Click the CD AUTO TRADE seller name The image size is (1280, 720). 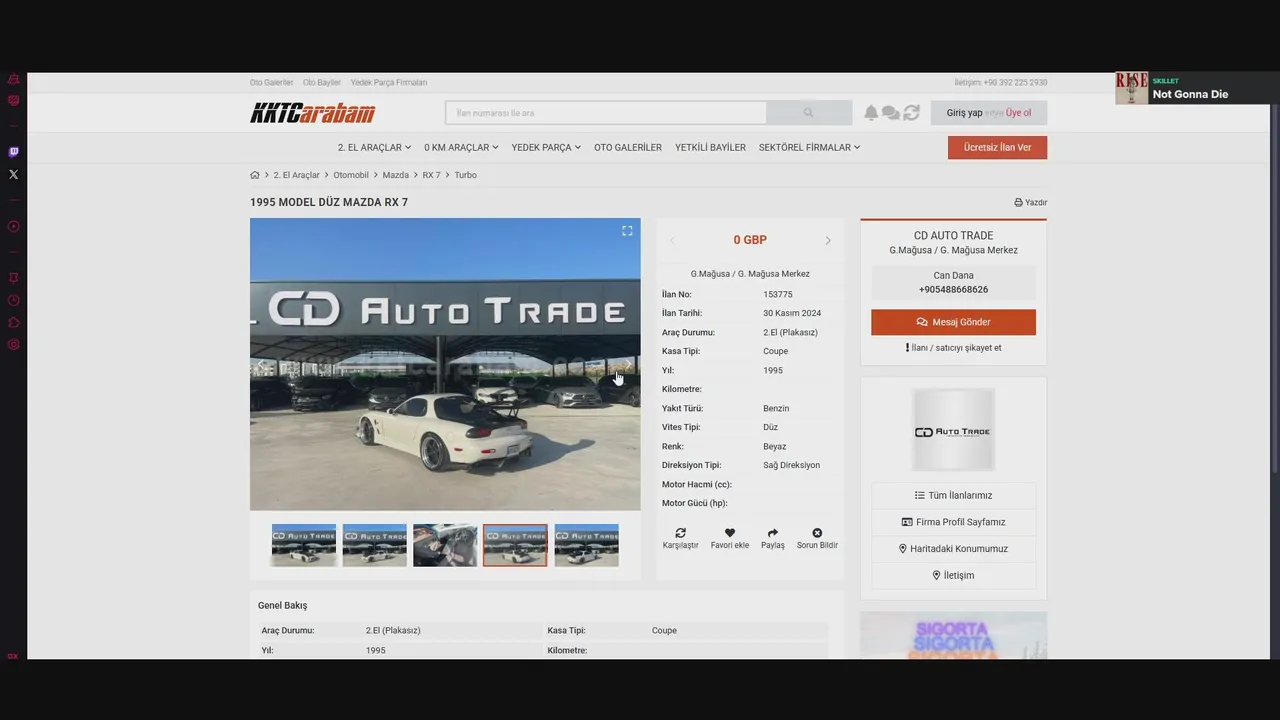tap(953, 236)
